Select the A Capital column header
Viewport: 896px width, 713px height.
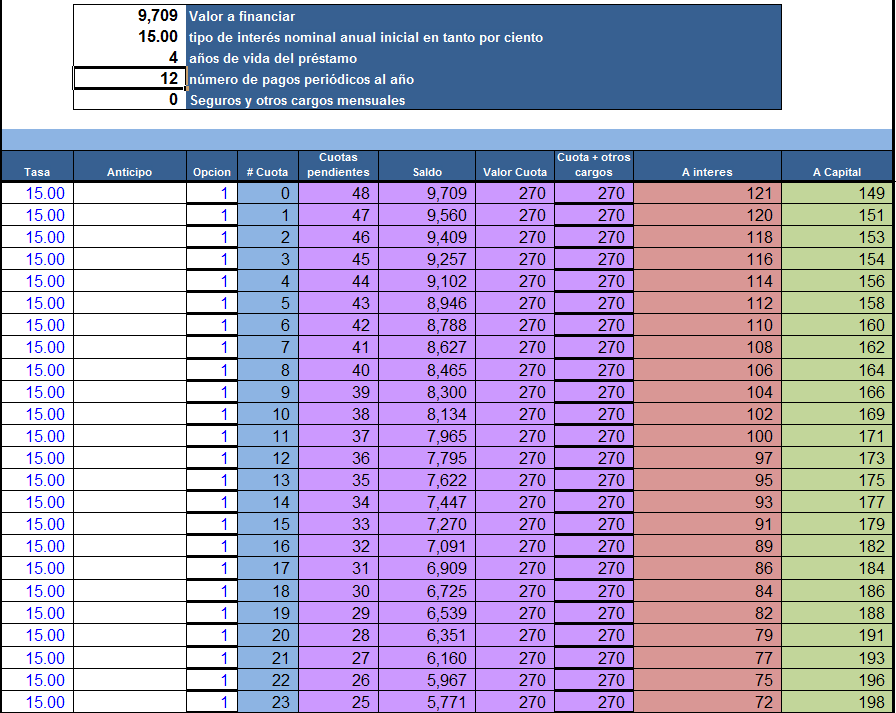click(x=837, y=166)
